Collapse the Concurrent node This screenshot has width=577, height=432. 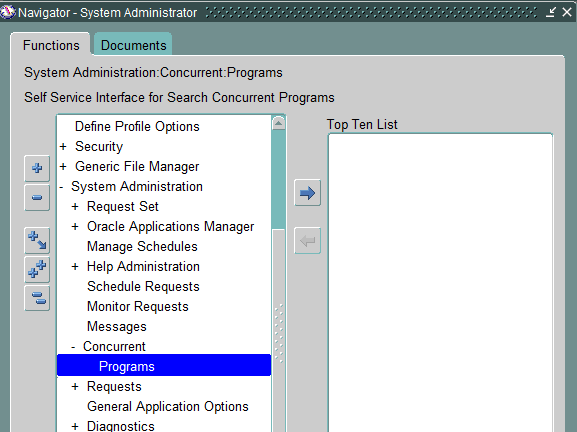coord(73,347)
